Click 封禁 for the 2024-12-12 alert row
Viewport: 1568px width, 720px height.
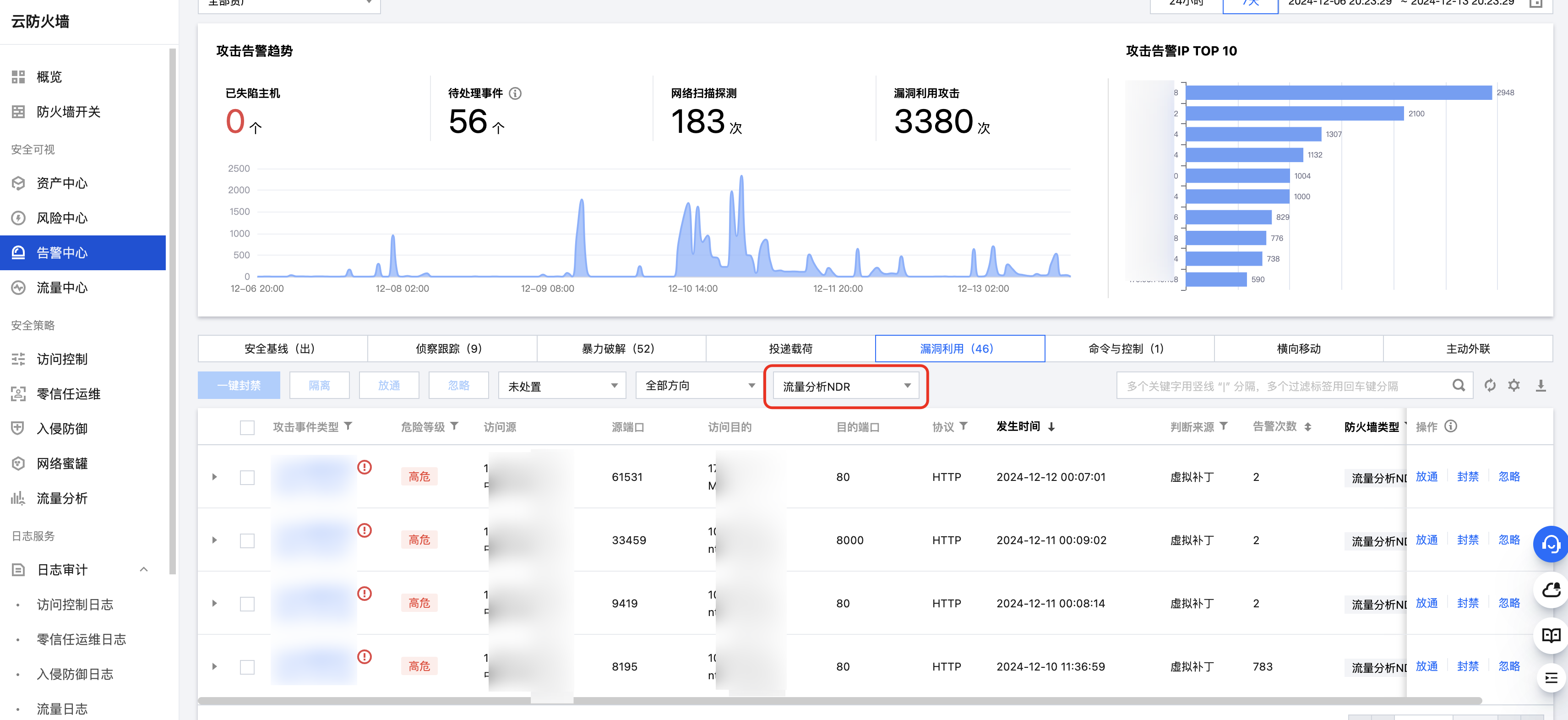coord(1468,476)
